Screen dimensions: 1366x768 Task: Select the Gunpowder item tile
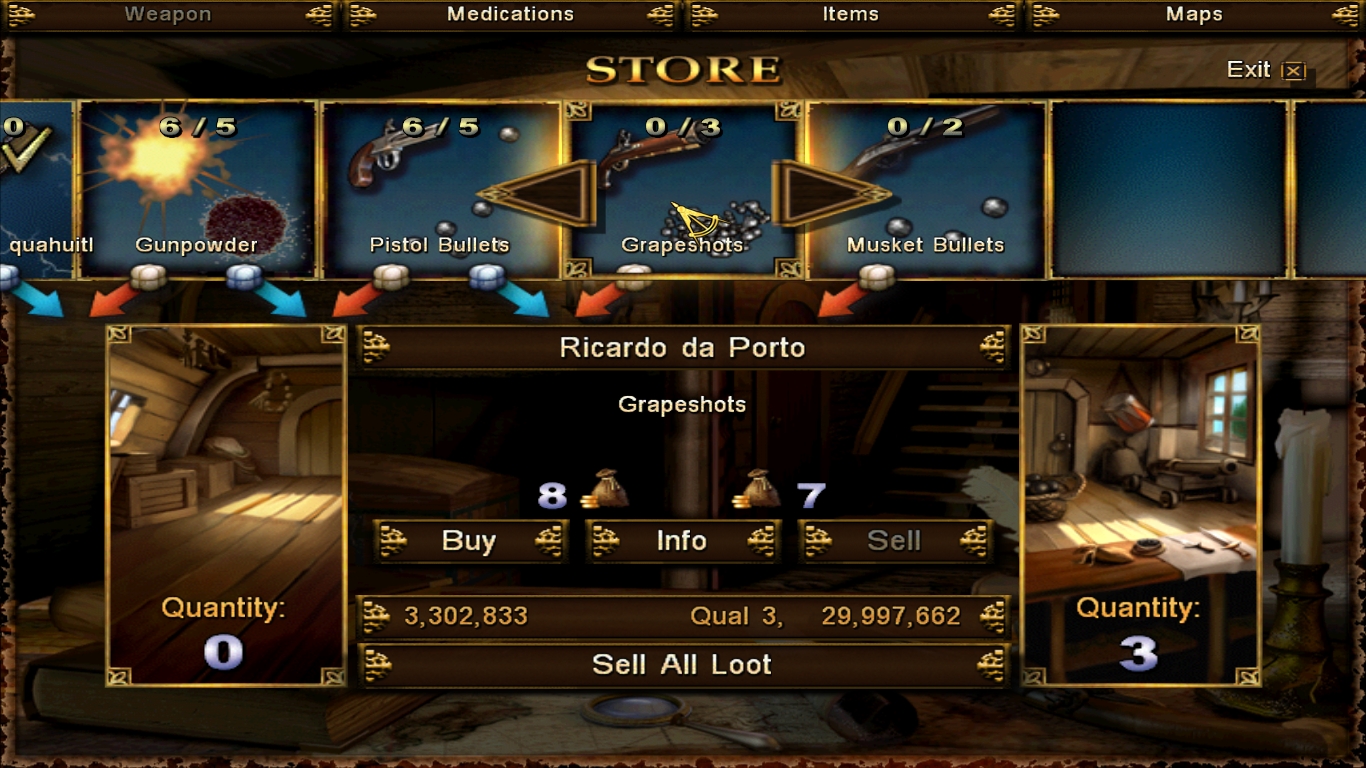click(x=197, y=189)
